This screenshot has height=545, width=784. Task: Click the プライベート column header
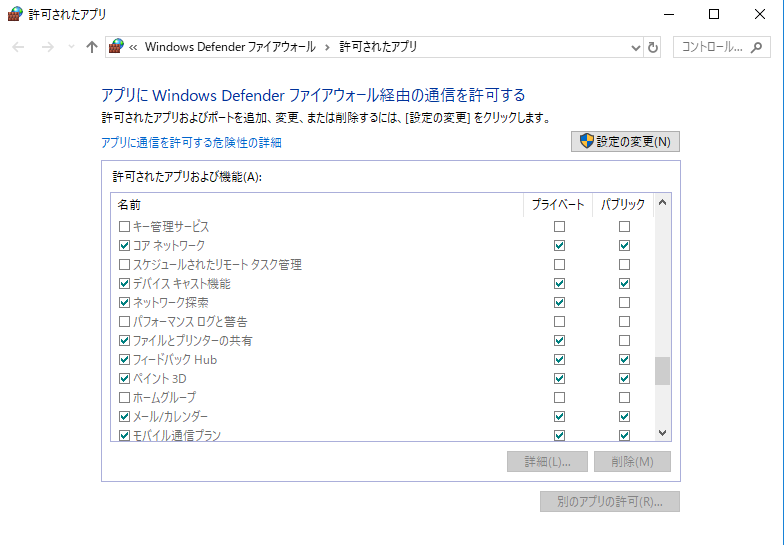click(x=558, y=204)
